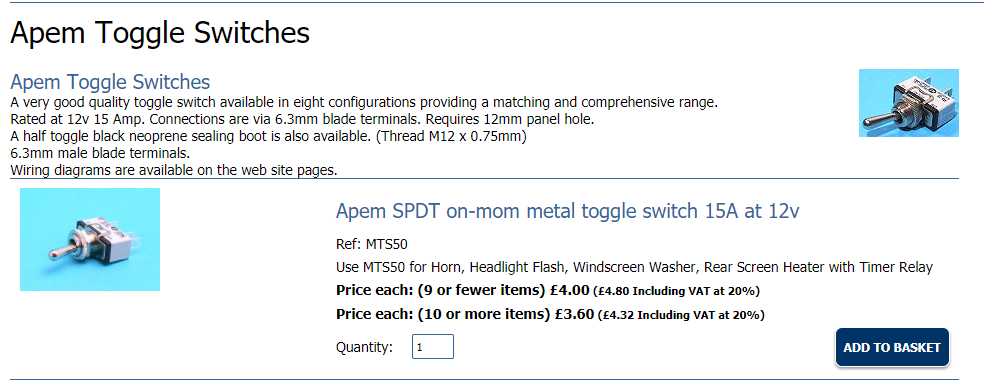The height and width of the screenshot is (388, 997).
Task: Click the neoprene sealing boot sentence
Action: [269, 136]
